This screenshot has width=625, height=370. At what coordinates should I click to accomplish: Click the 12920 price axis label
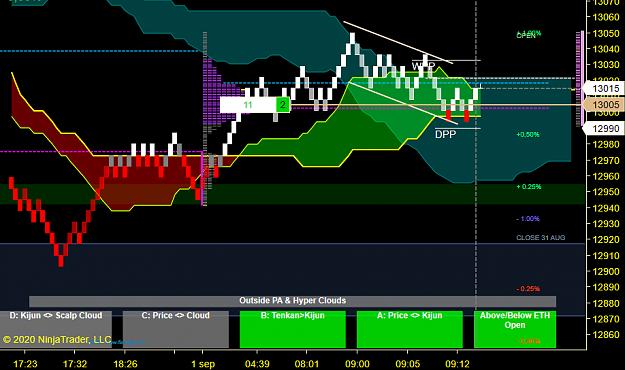point(606,240)
